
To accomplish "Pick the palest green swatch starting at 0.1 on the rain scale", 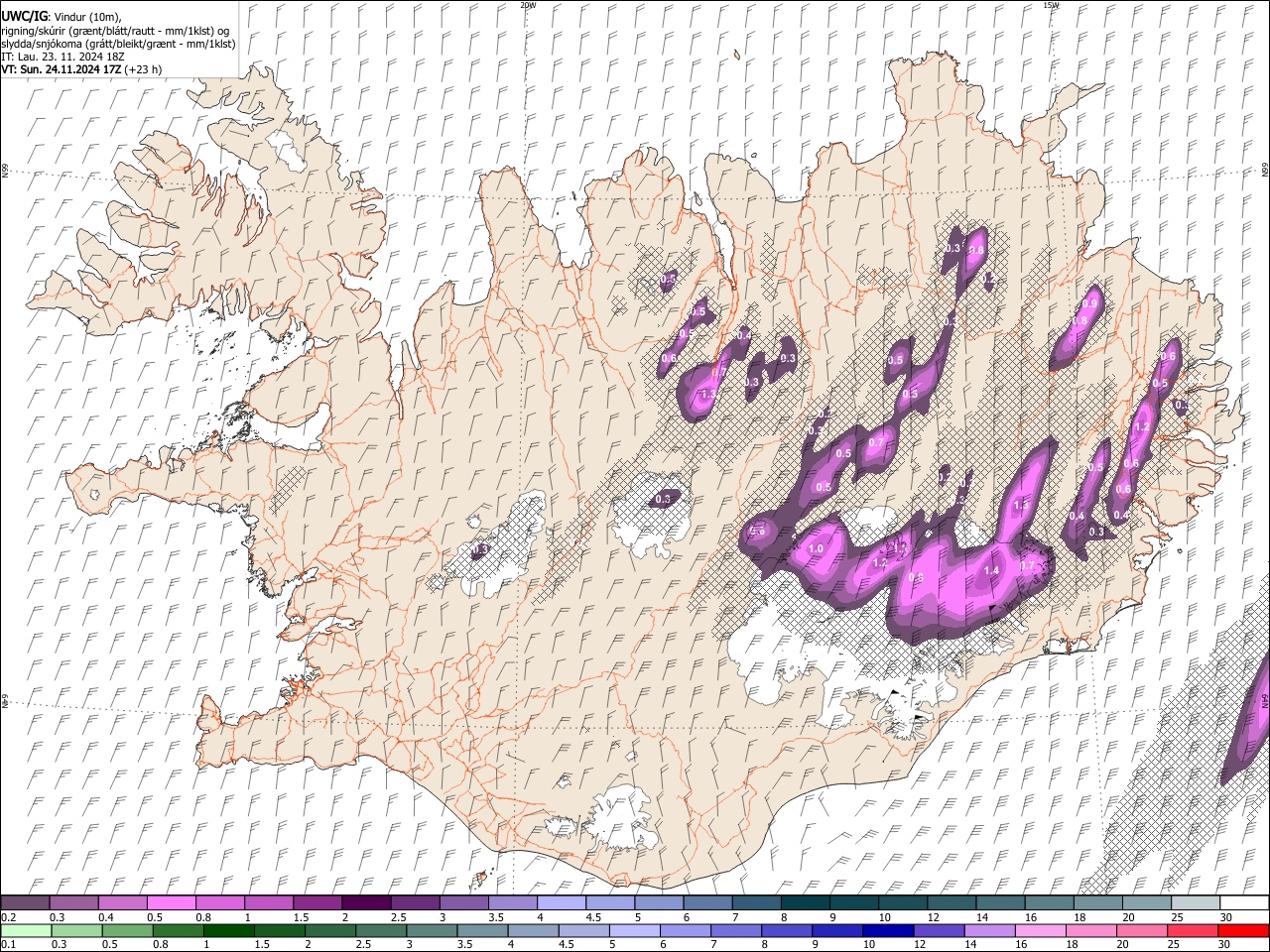I will (25, 930).
